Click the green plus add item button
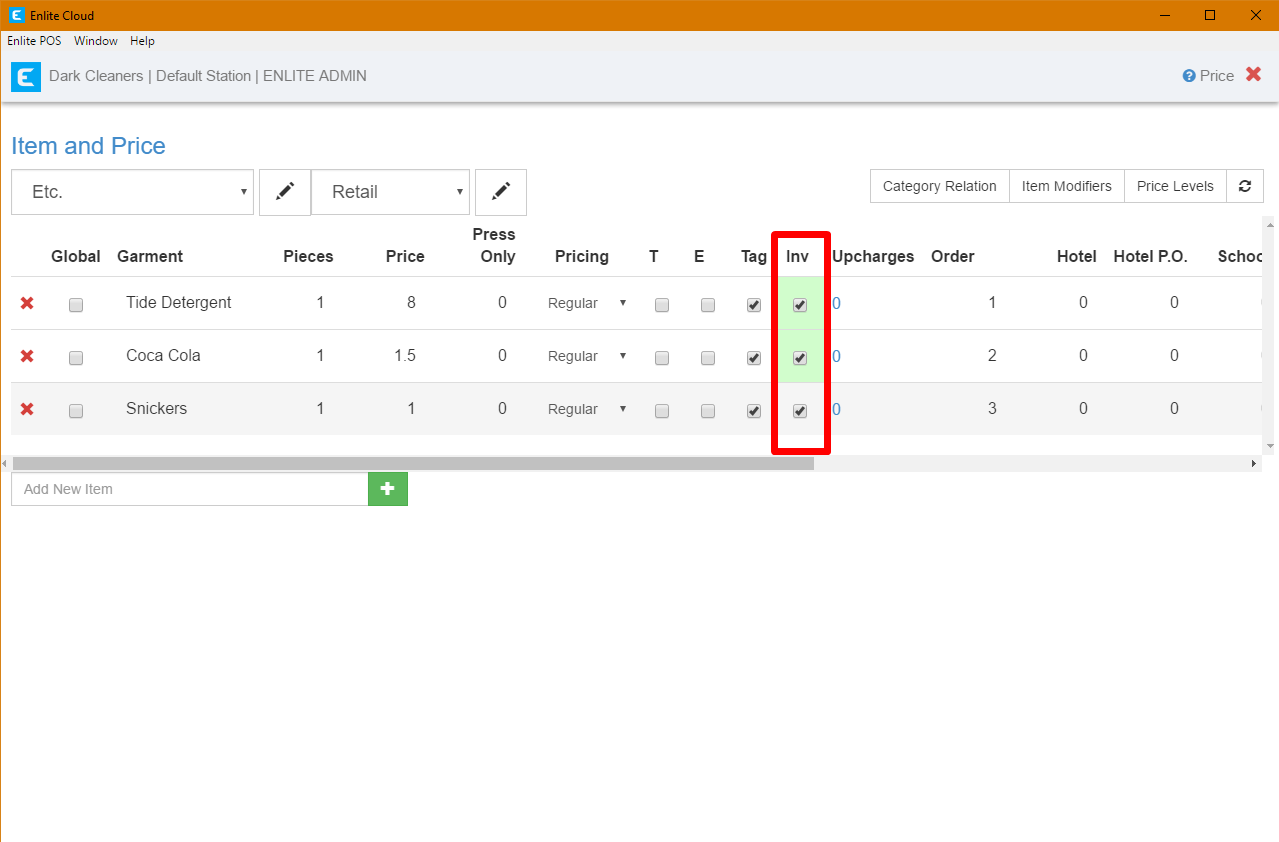Screen dimensions: 1279x842 388,489
